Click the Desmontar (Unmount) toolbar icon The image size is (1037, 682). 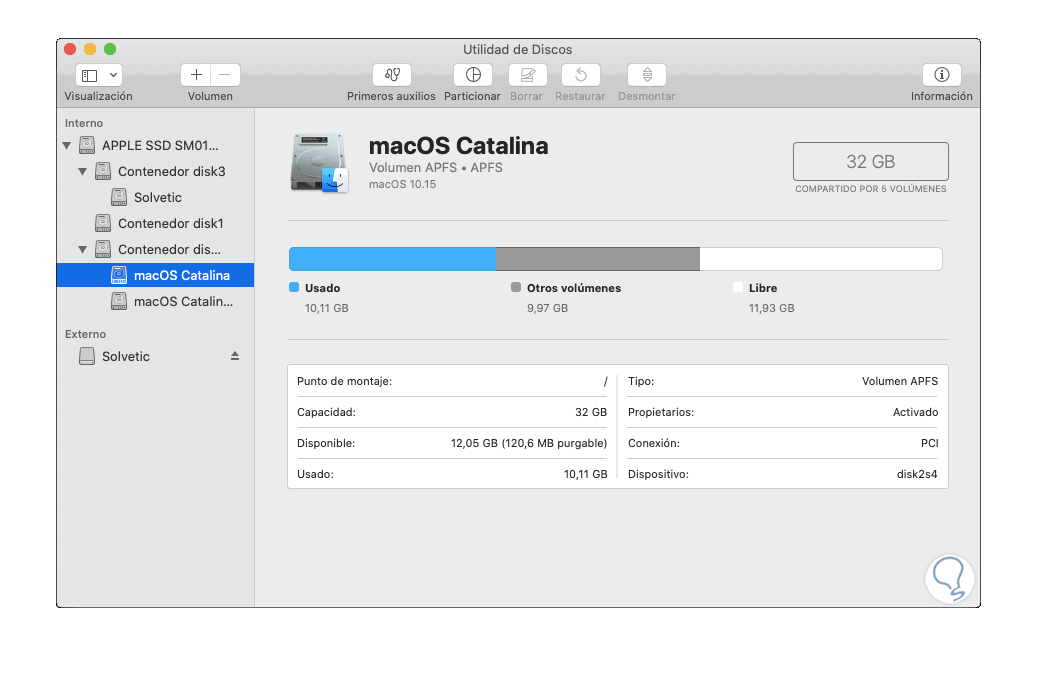(x=647, y=75)
